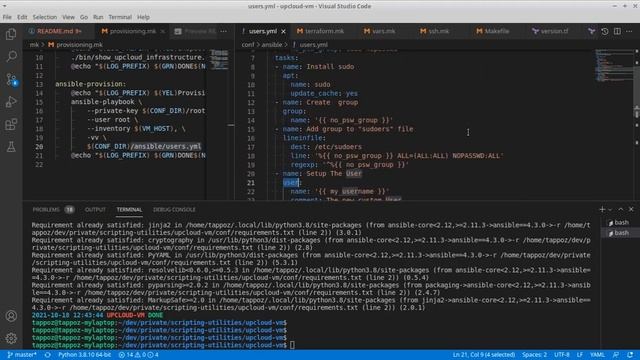Open the Edit menu
The image size is (640, 360).
click(22, 17)
